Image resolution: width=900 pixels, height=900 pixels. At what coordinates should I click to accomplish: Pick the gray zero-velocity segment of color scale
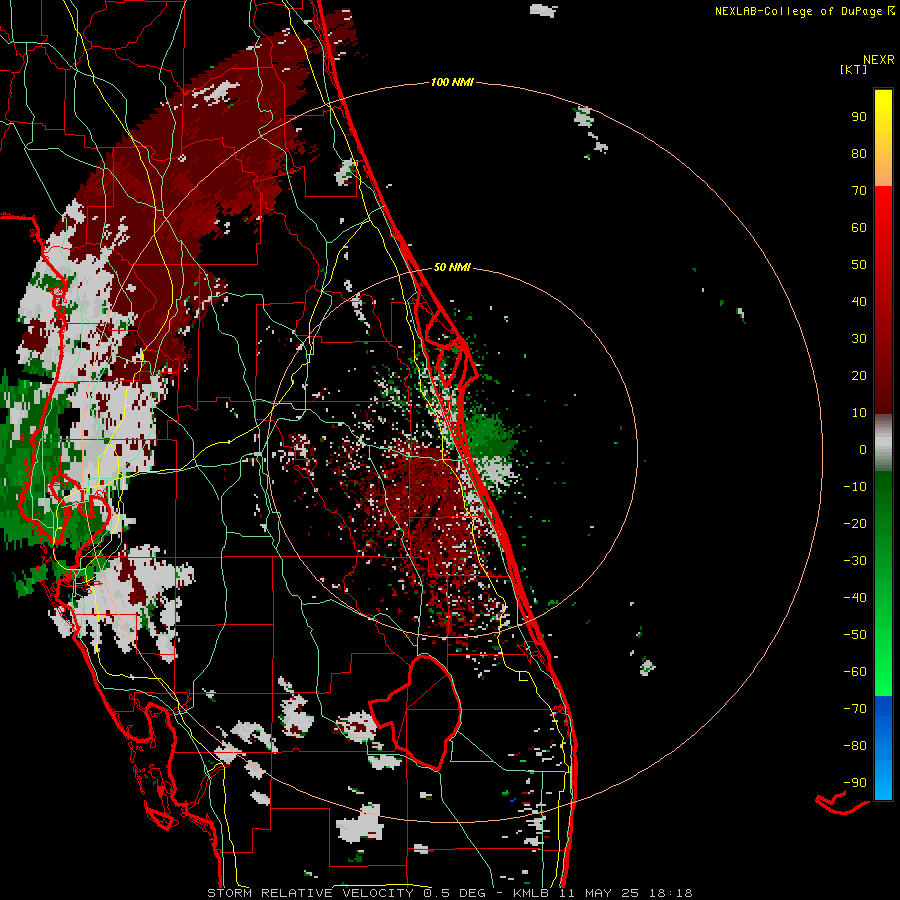pos(883,443)
